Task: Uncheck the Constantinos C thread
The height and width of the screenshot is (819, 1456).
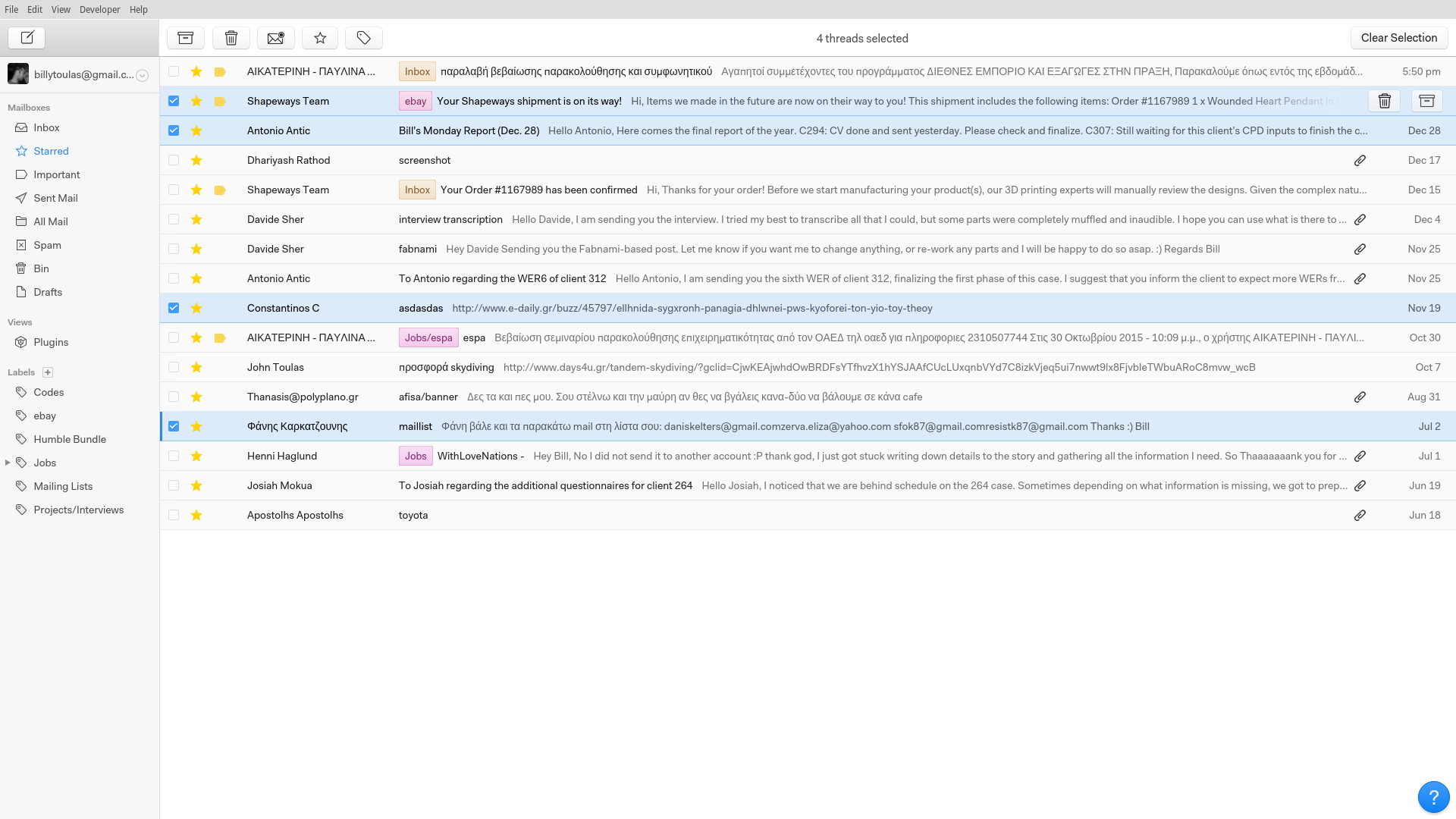Action: [174, 308]
